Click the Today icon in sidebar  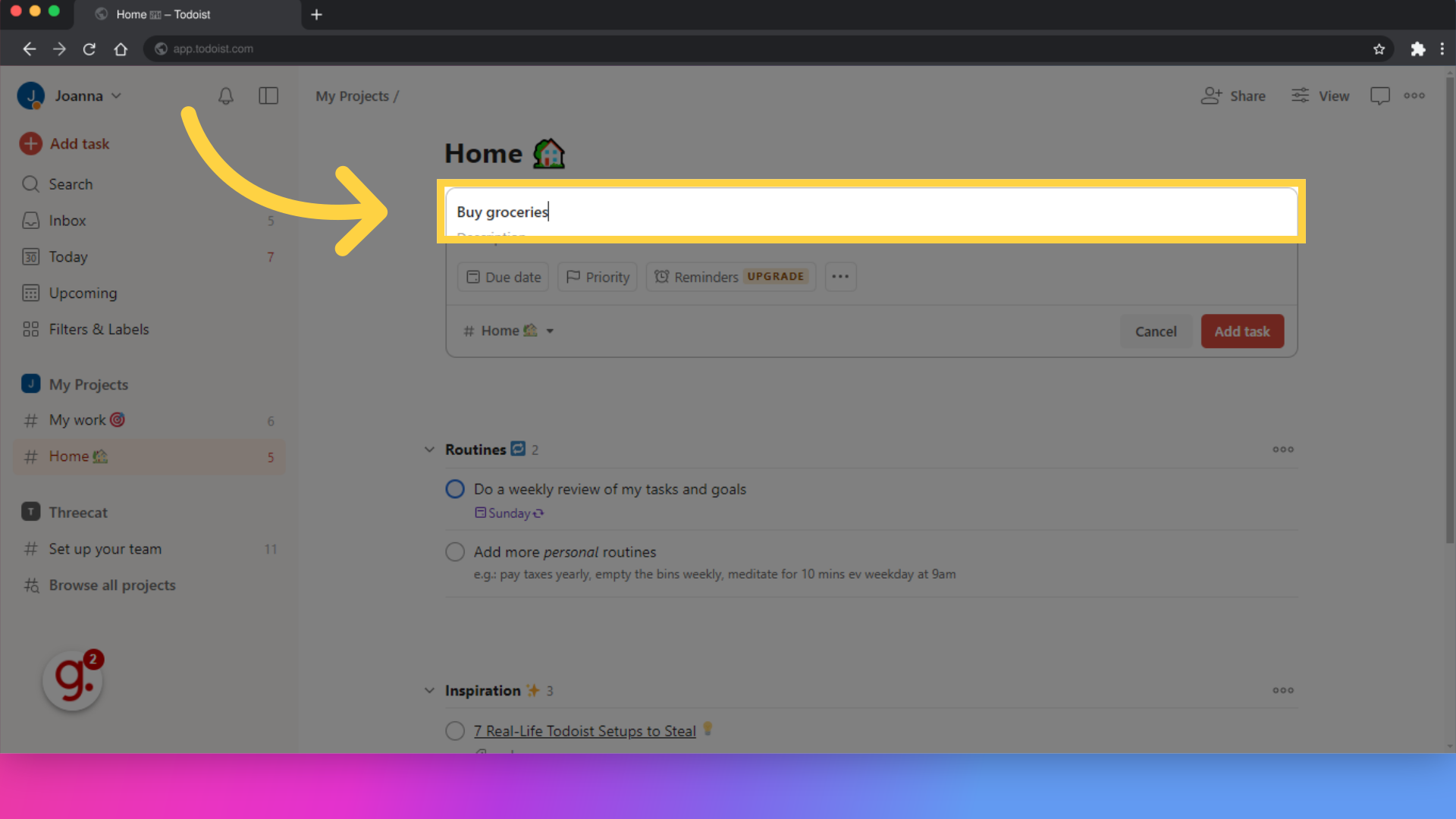(x=30, y=256)
